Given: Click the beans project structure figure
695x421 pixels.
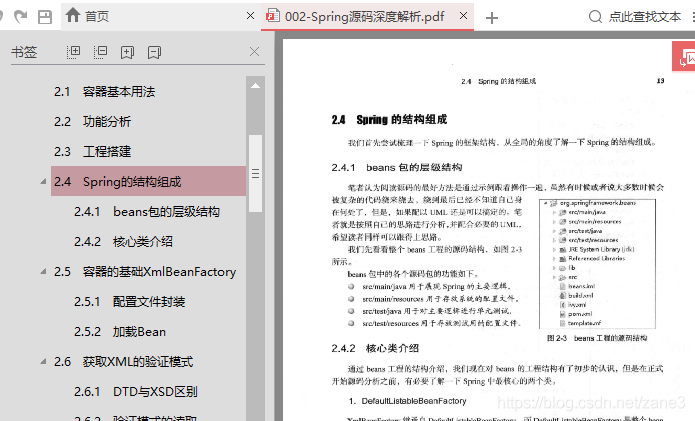Looking at the screenshot, I should (x=597, y=264).
